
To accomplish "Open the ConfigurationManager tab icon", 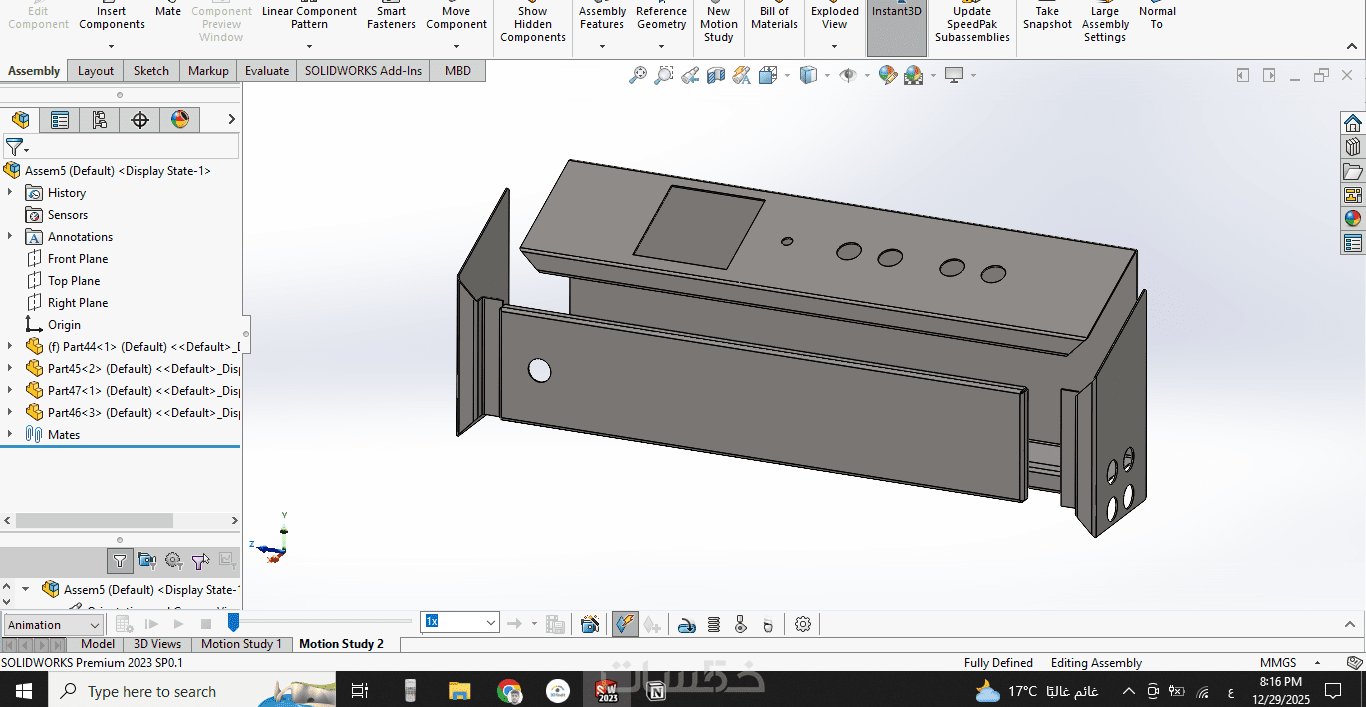I will tap(100, 120).
